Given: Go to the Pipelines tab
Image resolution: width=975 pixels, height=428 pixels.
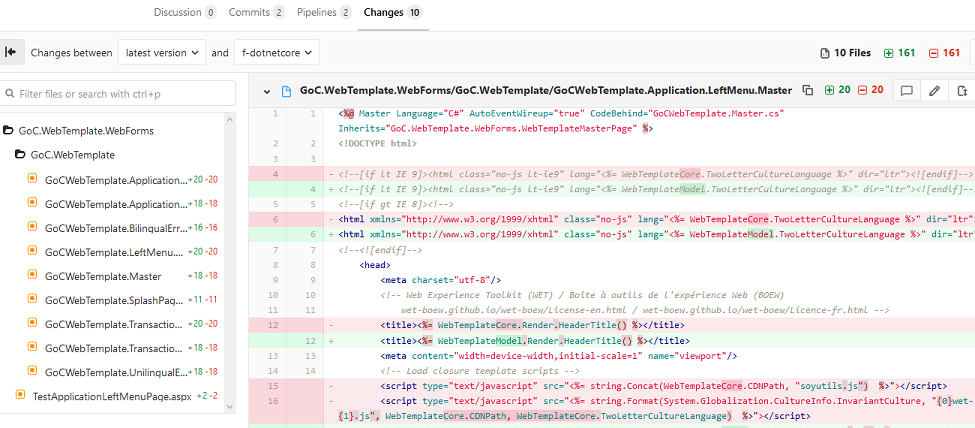Looking at the screenshot, I should click(x=324, y=12).
